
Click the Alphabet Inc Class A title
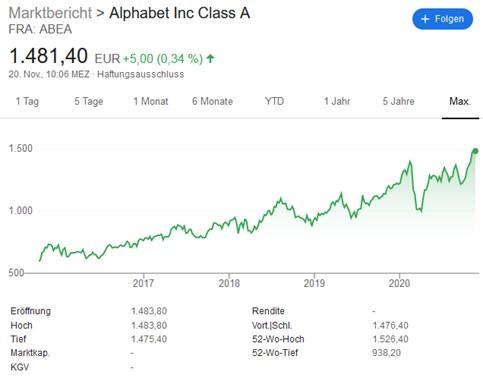pos(180,13)
